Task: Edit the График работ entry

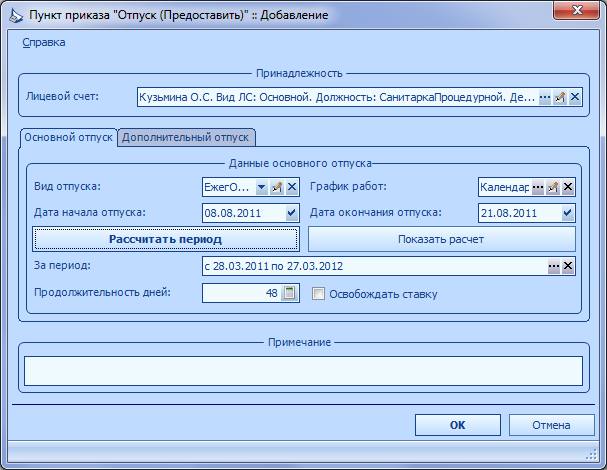Action: coord(553,187)
